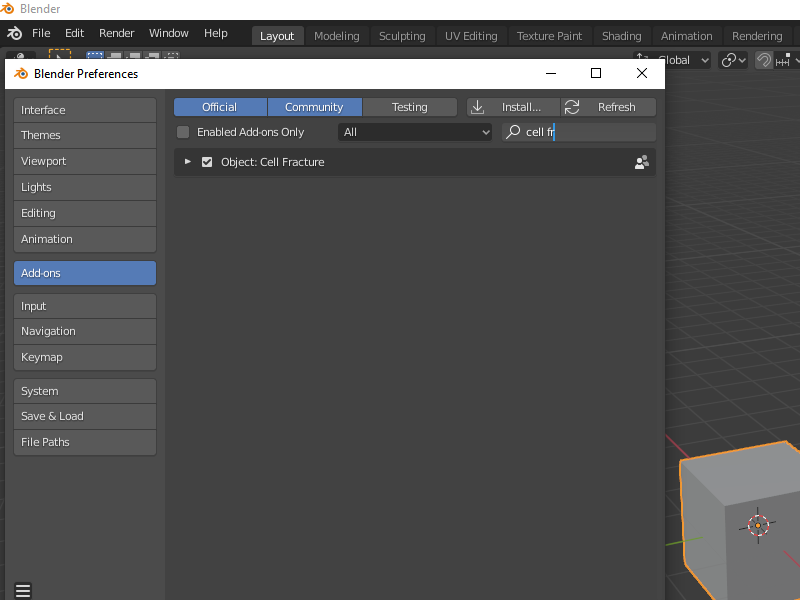Click the add-on search field containing 'cell fr'
This screenshot has height=600, width=800.
coord(579,132)
